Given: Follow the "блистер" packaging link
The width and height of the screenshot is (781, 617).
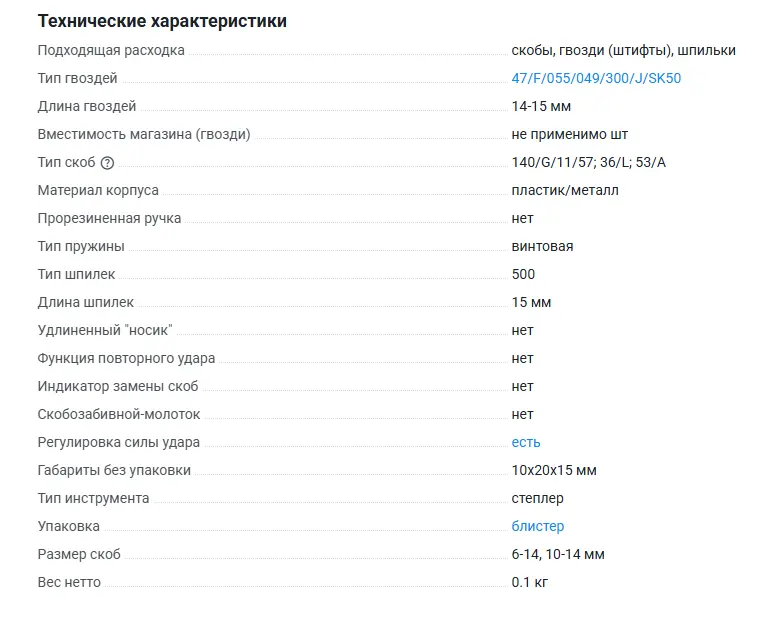Looking at the screenshot, I should (x=538, y=526).
